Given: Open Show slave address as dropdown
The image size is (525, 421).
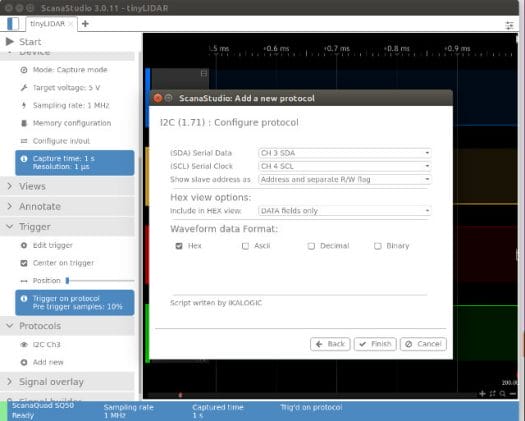Looking at the screenshot, I should click(345, 180).
